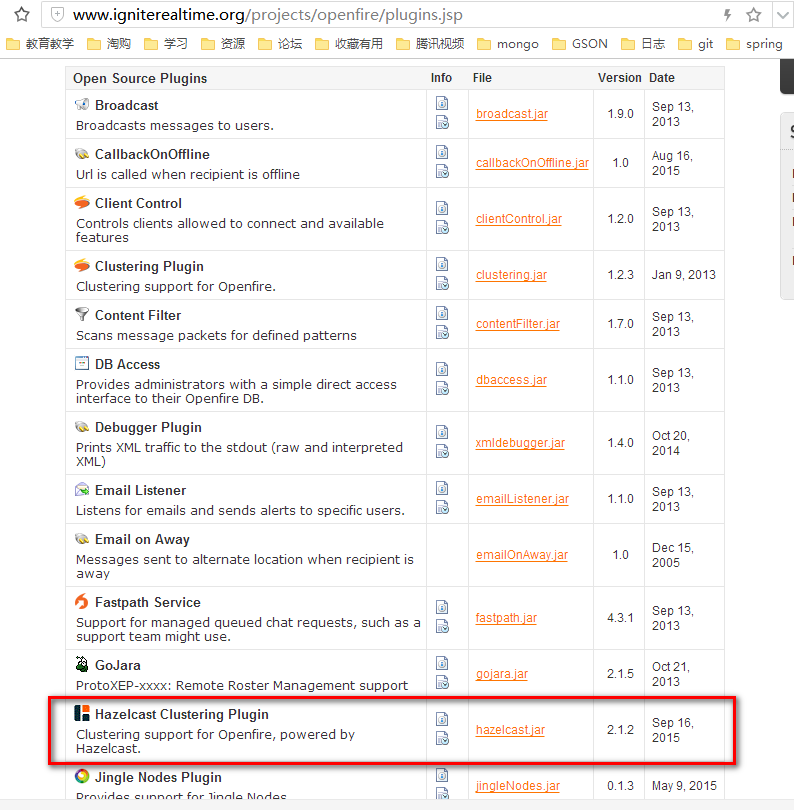Open the git bookmarks folder

(696, 44)
